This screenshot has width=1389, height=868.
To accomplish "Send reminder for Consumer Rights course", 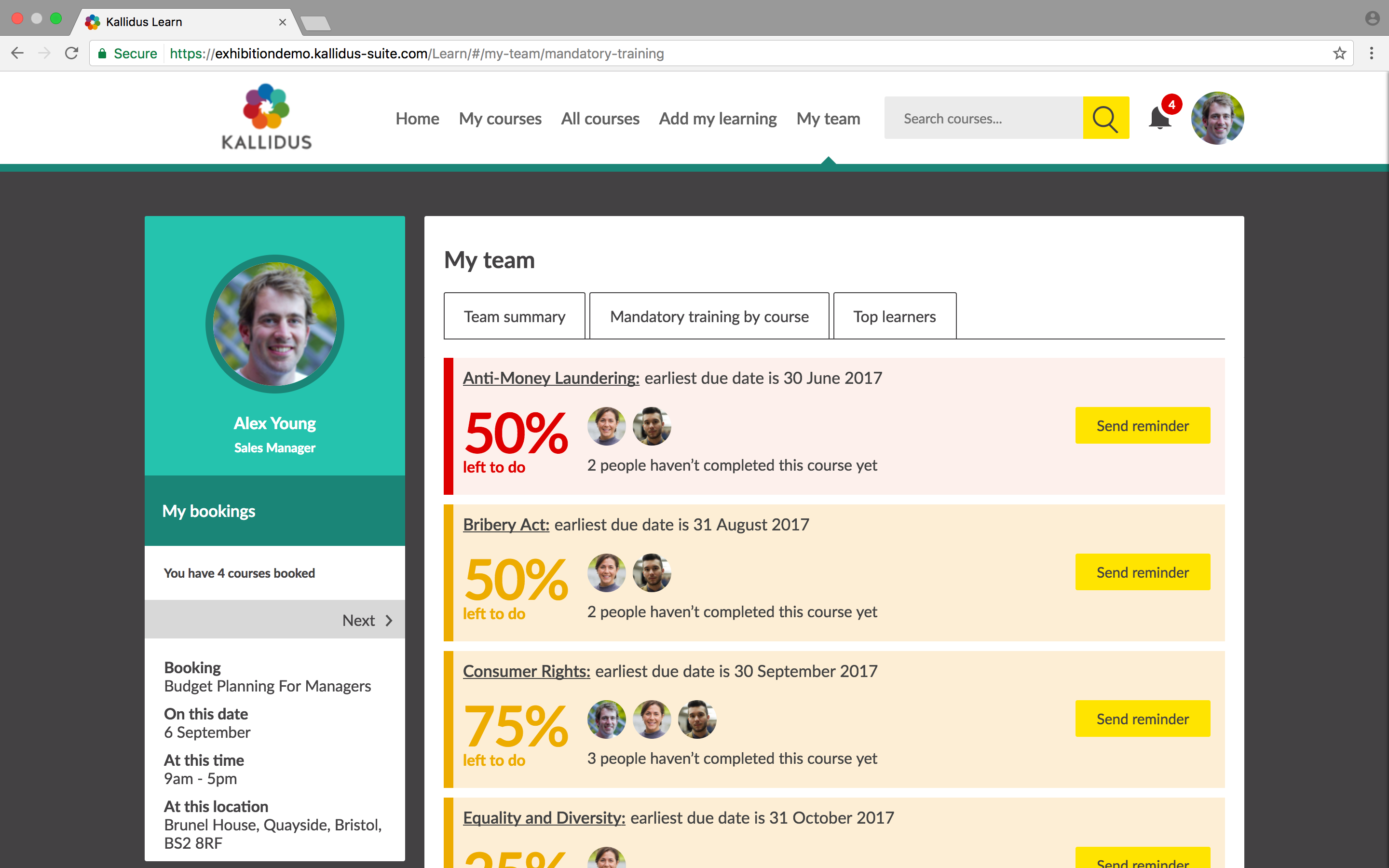I will (1142, 718).
